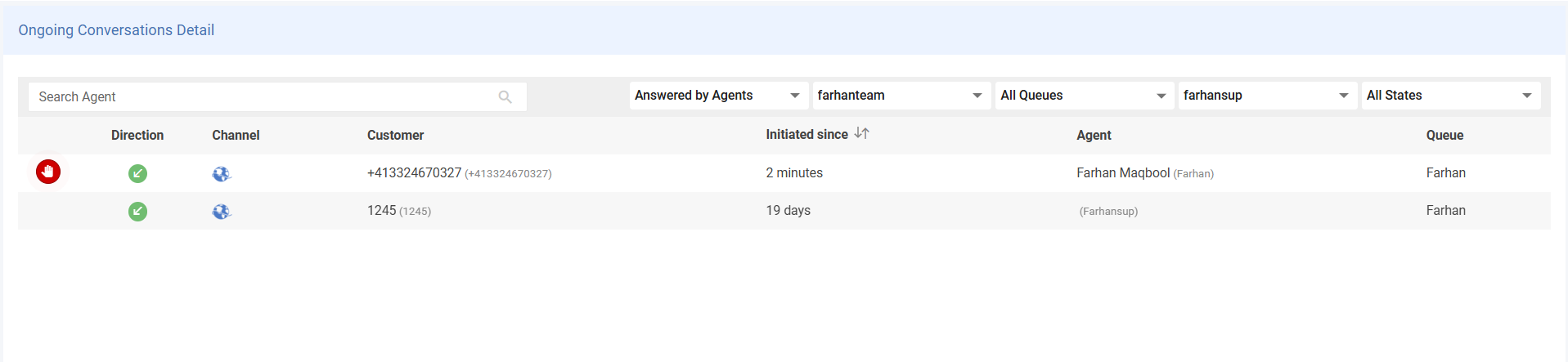Click the red hand stop icon
This screenshot has height=362, width=1568.
pyautogui.click(x=48, y=172)
